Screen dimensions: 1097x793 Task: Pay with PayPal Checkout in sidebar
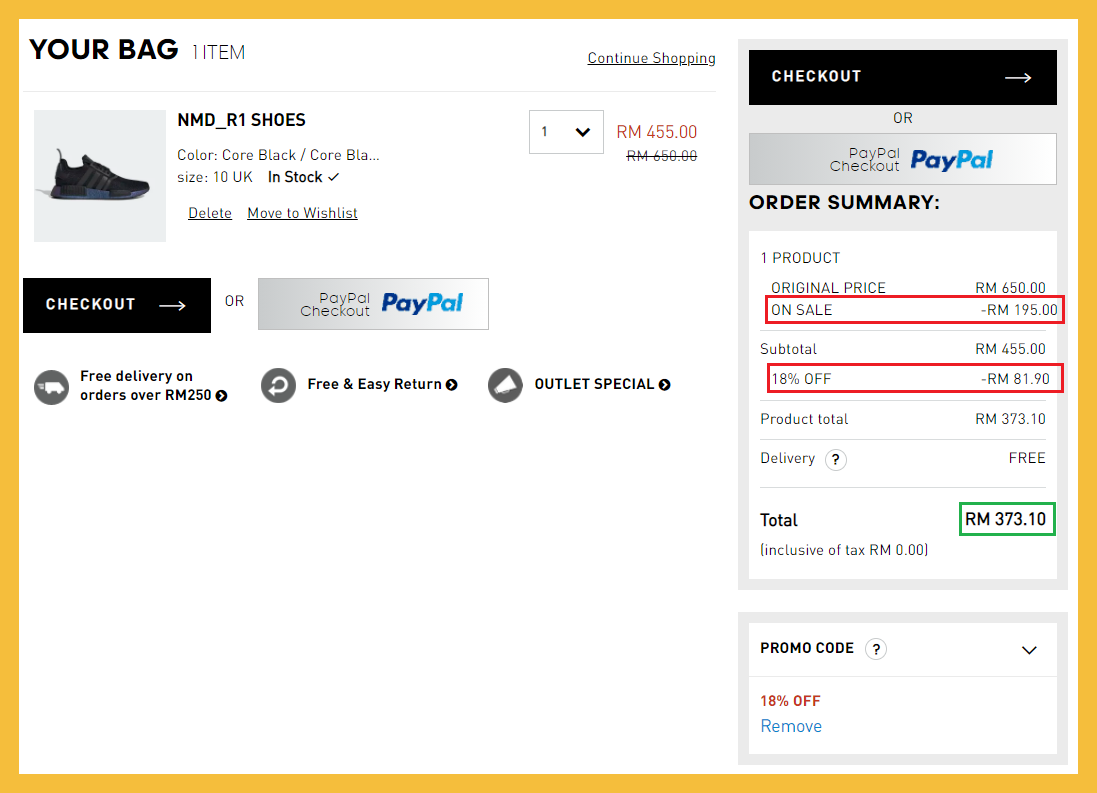tap(902, 159)
